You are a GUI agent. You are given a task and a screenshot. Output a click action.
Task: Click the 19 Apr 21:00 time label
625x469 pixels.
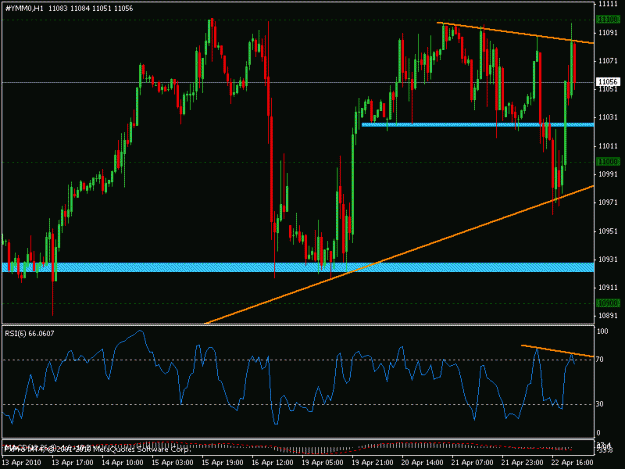coord(372,463)
